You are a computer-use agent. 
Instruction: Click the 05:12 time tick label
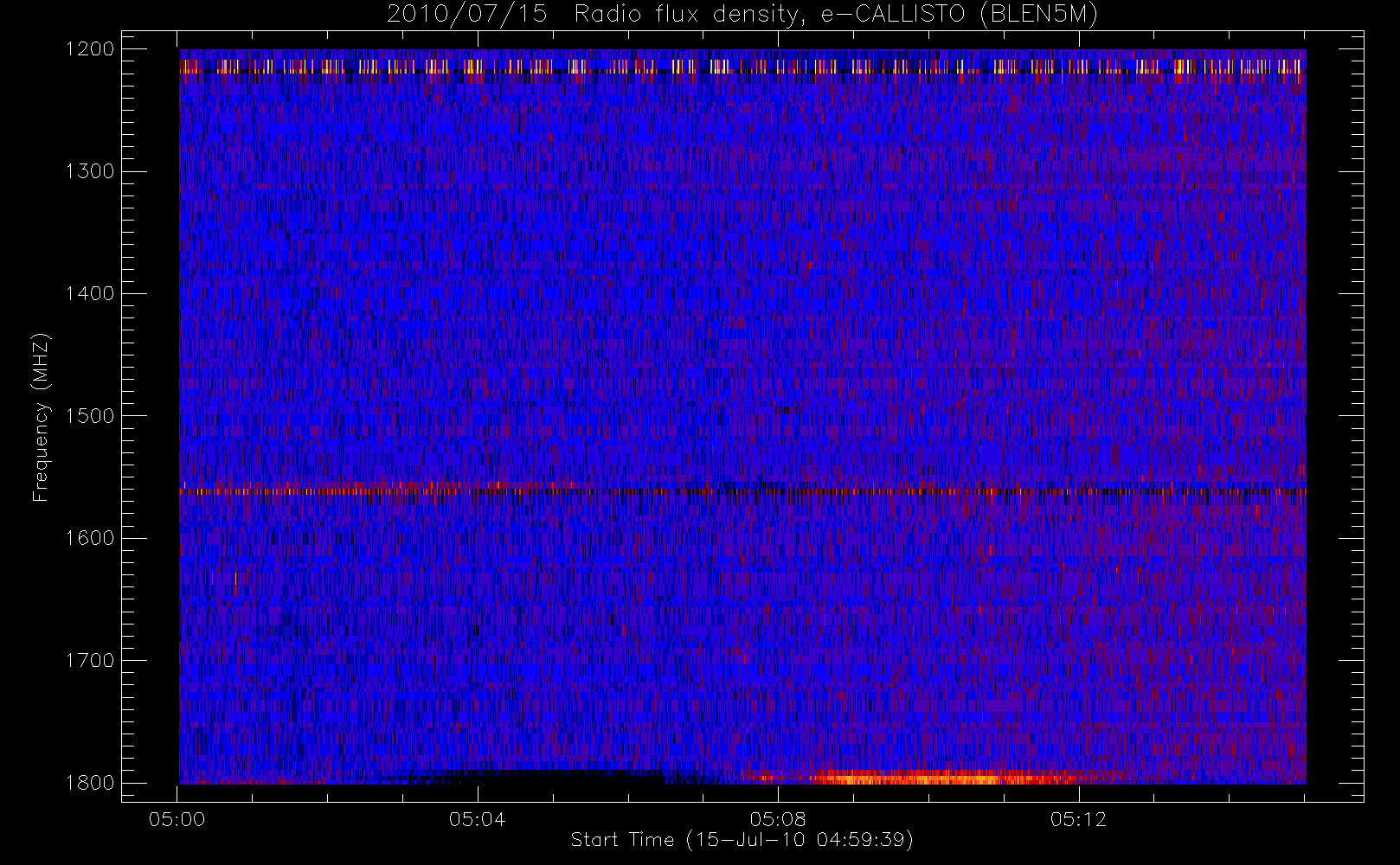pos(1078,819)
